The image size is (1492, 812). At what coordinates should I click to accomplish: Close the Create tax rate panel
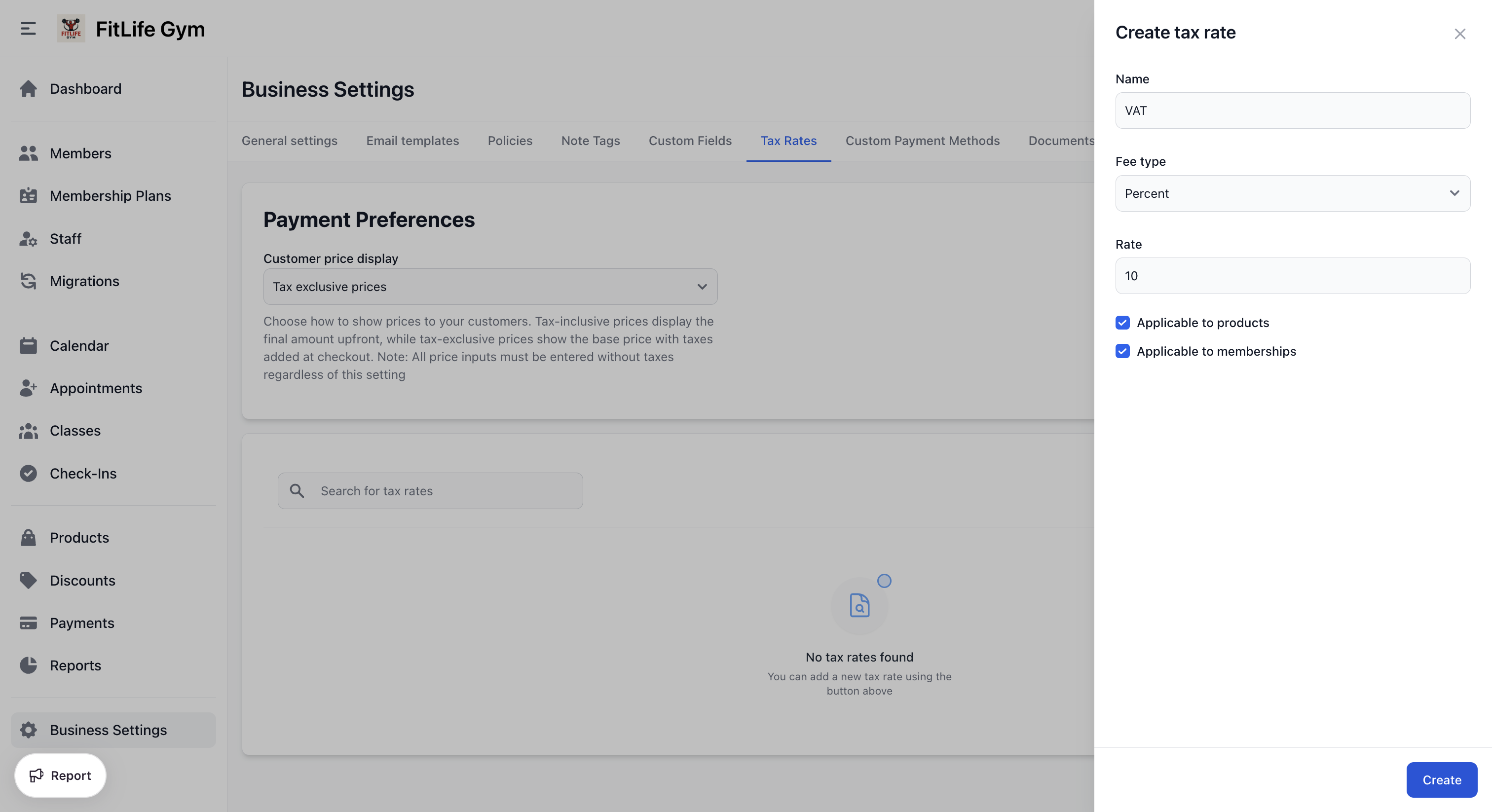1459,34
